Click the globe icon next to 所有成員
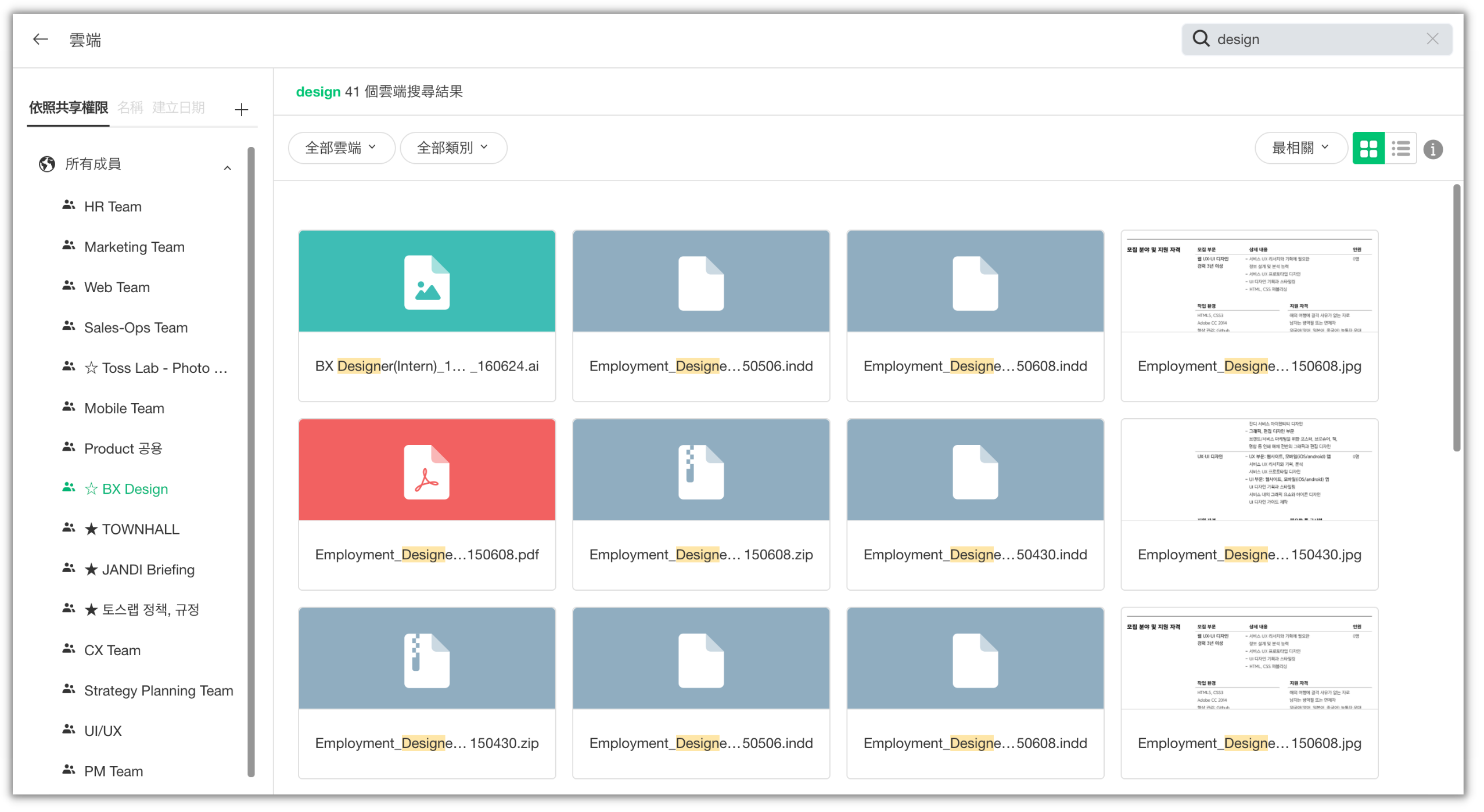This screenshot has height=812, width=1484. click(x=47, y=164)
